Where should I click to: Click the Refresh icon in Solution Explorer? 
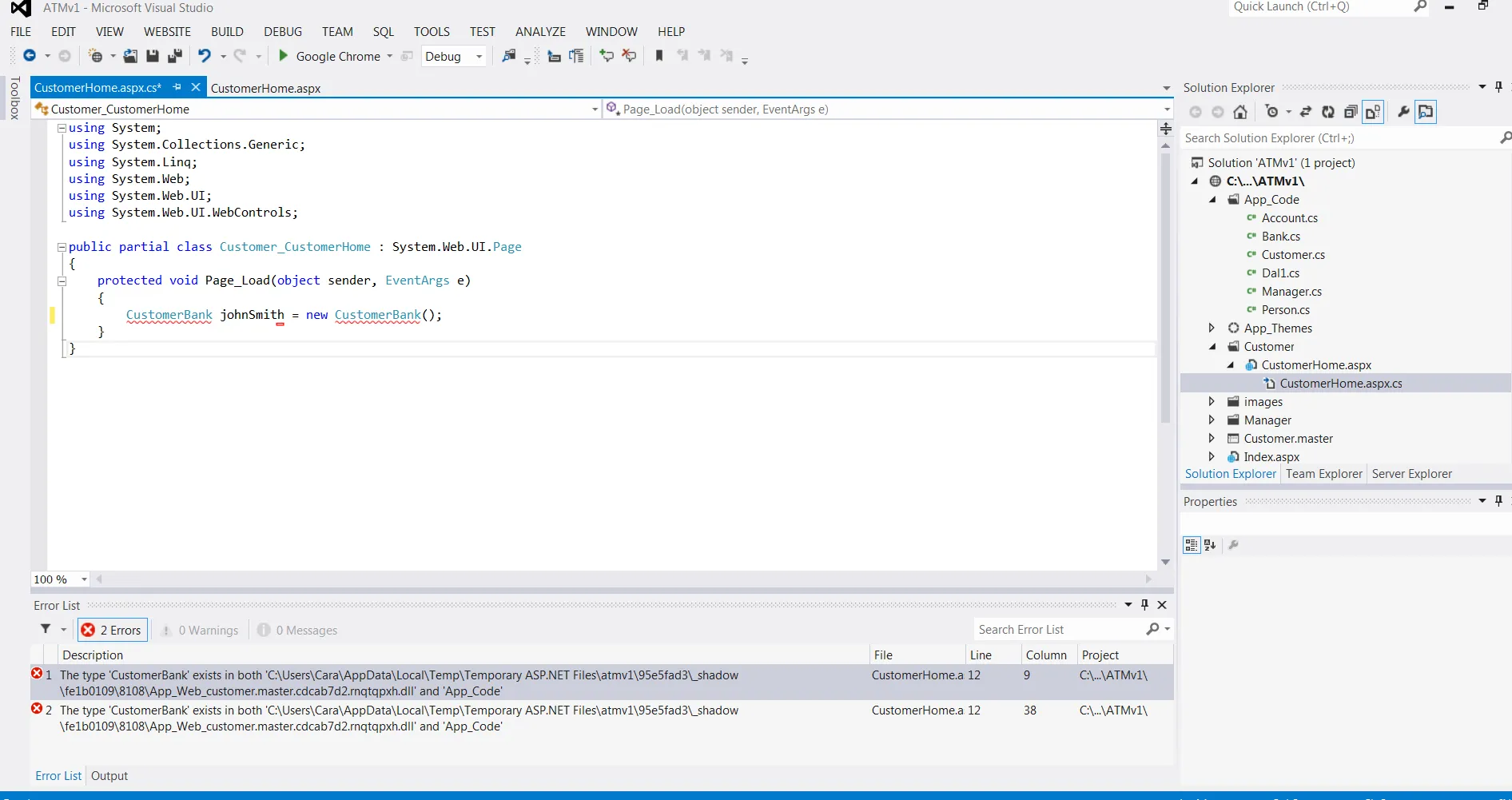[x=1328, y=113]
